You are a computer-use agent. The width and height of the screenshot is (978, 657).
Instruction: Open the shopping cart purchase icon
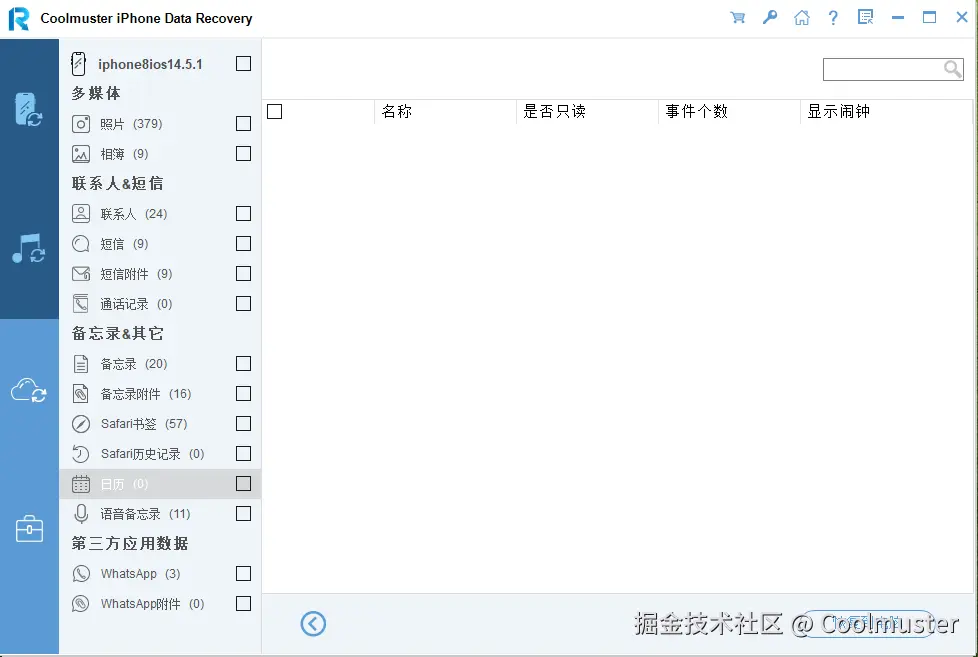coord(737,17)
